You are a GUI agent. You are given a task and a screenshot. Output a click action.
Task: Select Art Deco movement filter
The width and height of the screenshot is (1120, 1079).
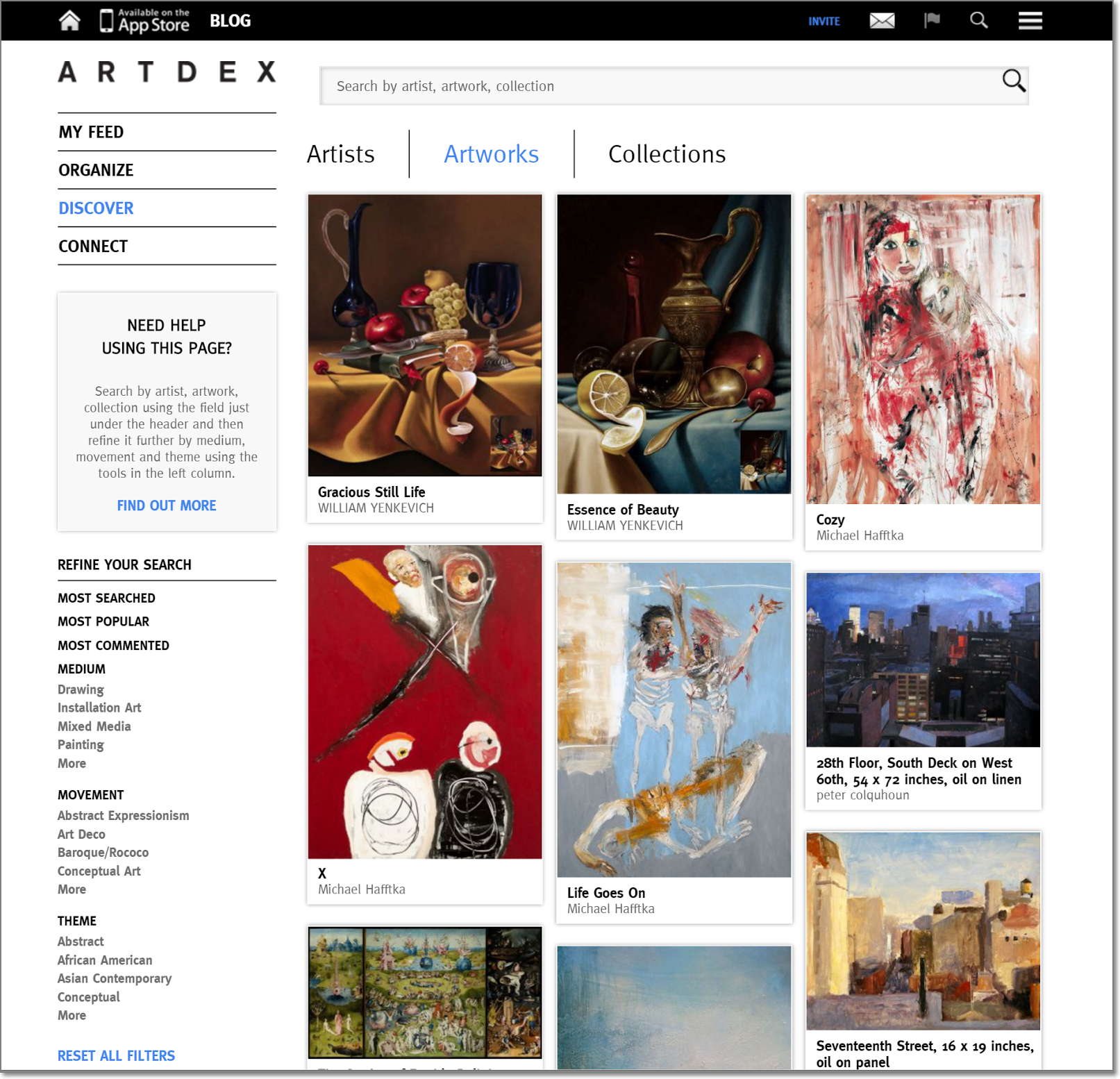(81, 834)
